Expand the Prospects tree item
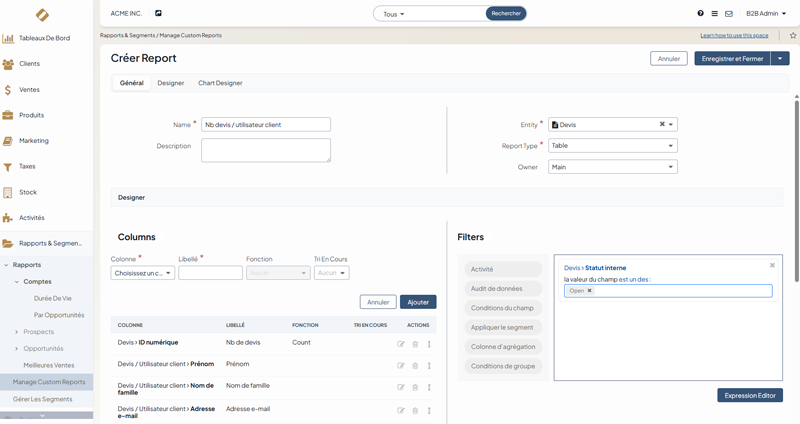 click(17, 332)
